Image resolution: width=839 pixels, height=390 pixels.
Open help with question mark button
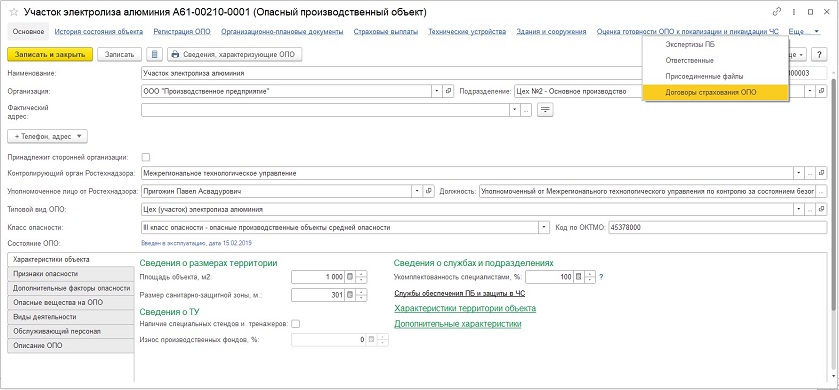[x=819, y=55]
